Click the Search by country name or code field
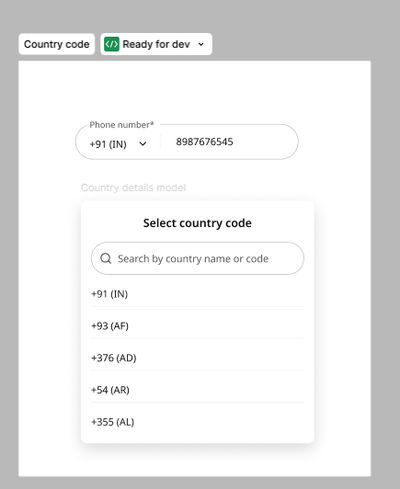400x489 pixels. point(197,258)
